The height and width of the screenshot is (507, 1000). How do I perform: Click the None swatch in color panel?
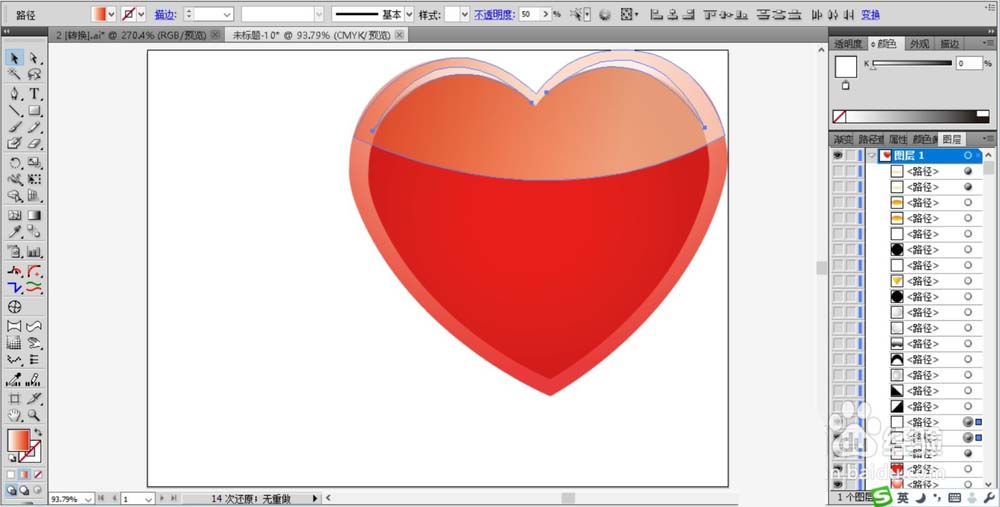point(839,117)
